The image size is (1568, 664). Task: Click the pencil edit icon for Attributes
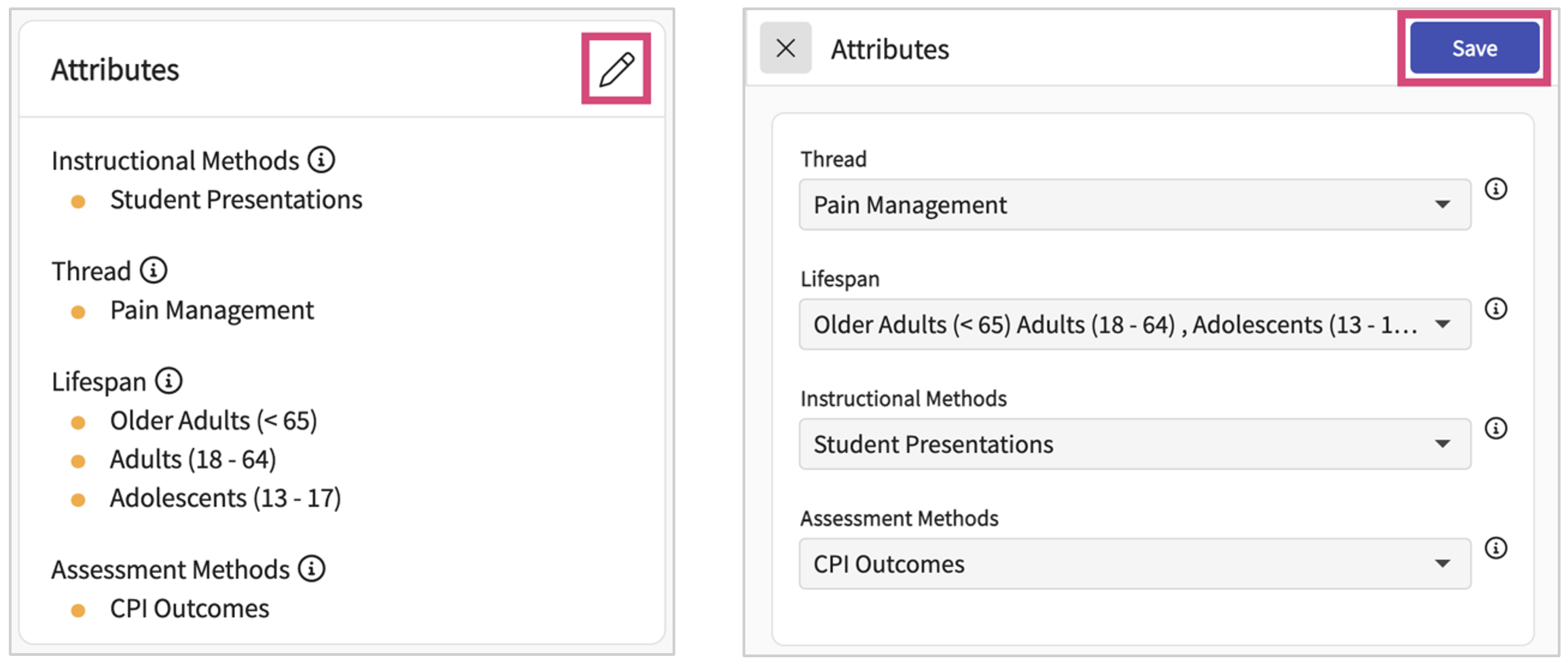coord(616,69)
